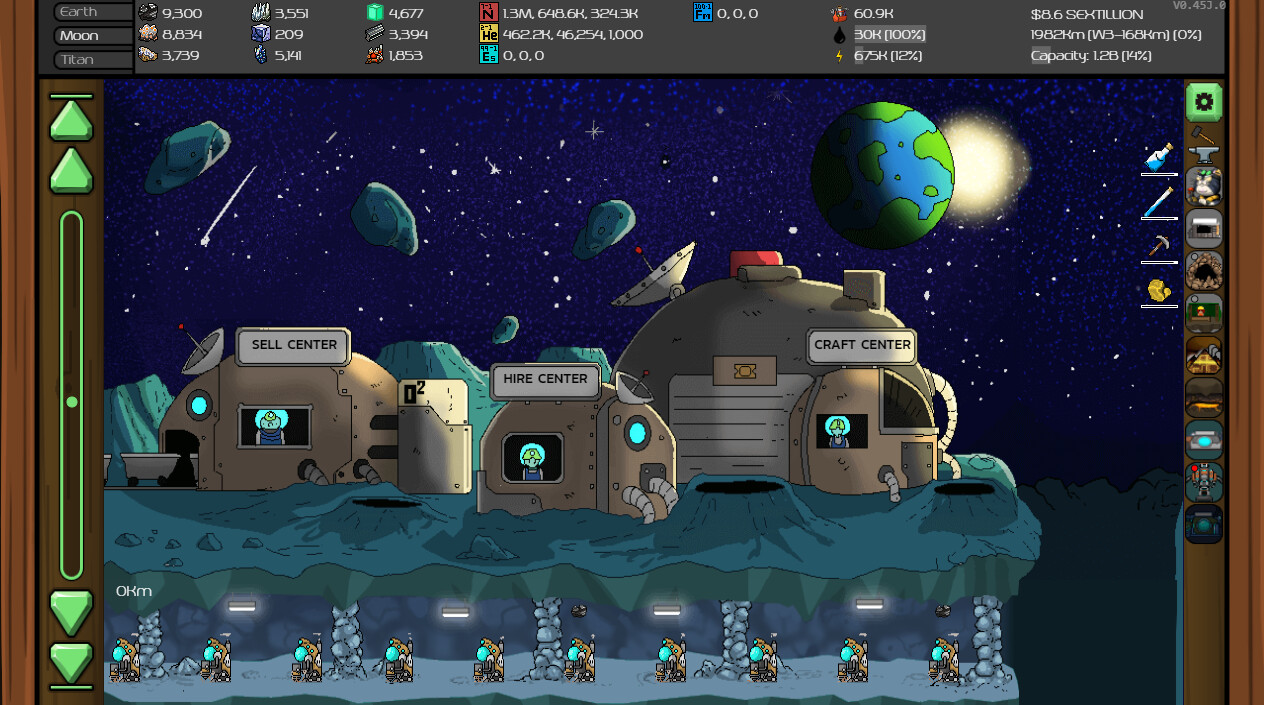Click the green depth elevator slider

click(x=70, y=403)
